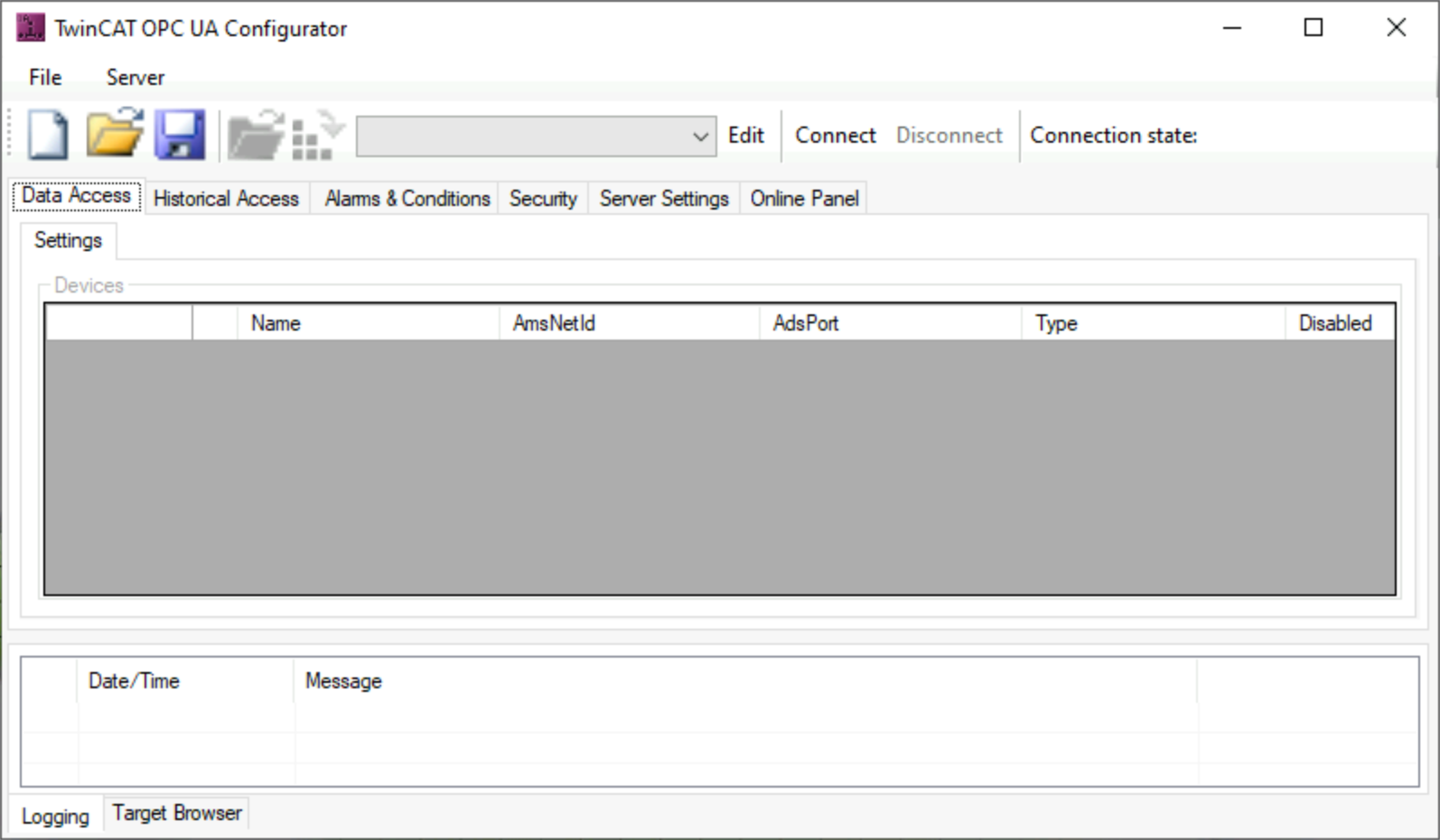Click the Edit button in the toolbar

746,135
